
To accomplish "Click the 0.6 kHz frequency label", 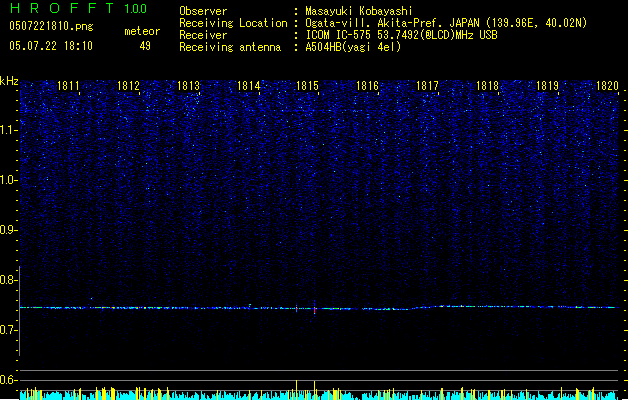I will [x=9, y=380].
